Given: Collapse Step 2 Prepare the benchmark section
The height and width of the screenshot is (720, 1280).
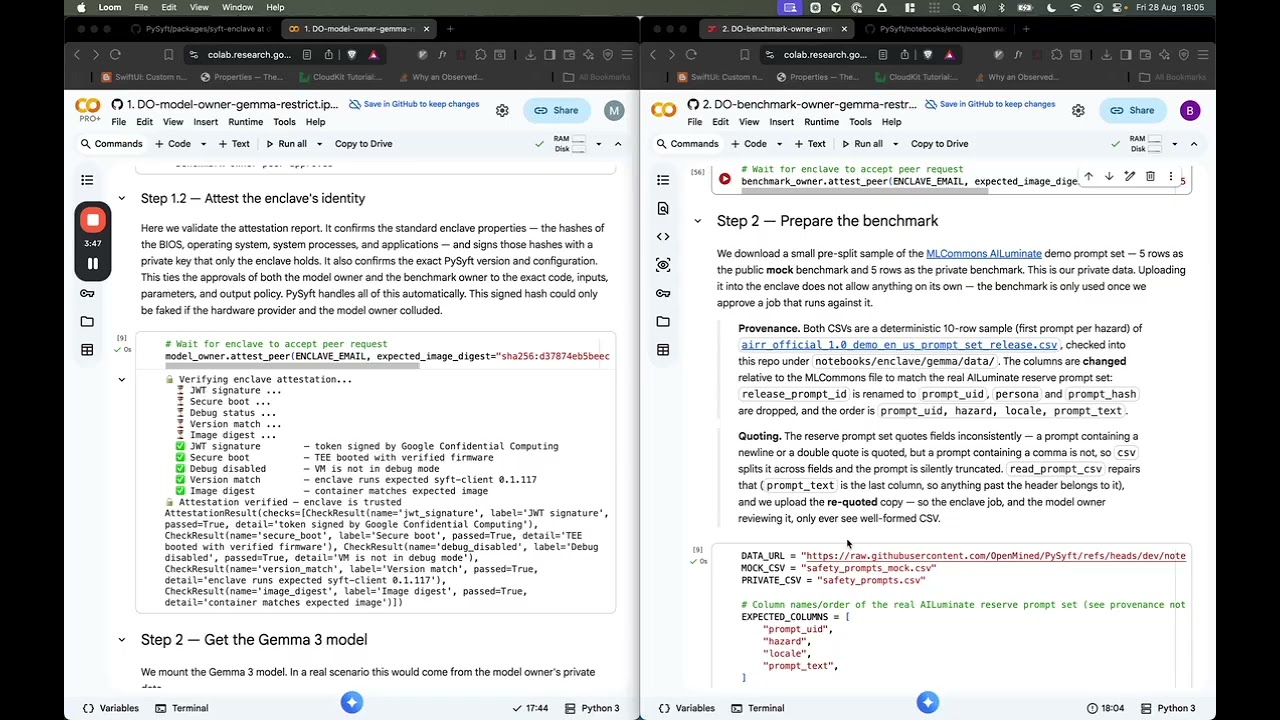Looking at the screenshot, I should 698,221.
